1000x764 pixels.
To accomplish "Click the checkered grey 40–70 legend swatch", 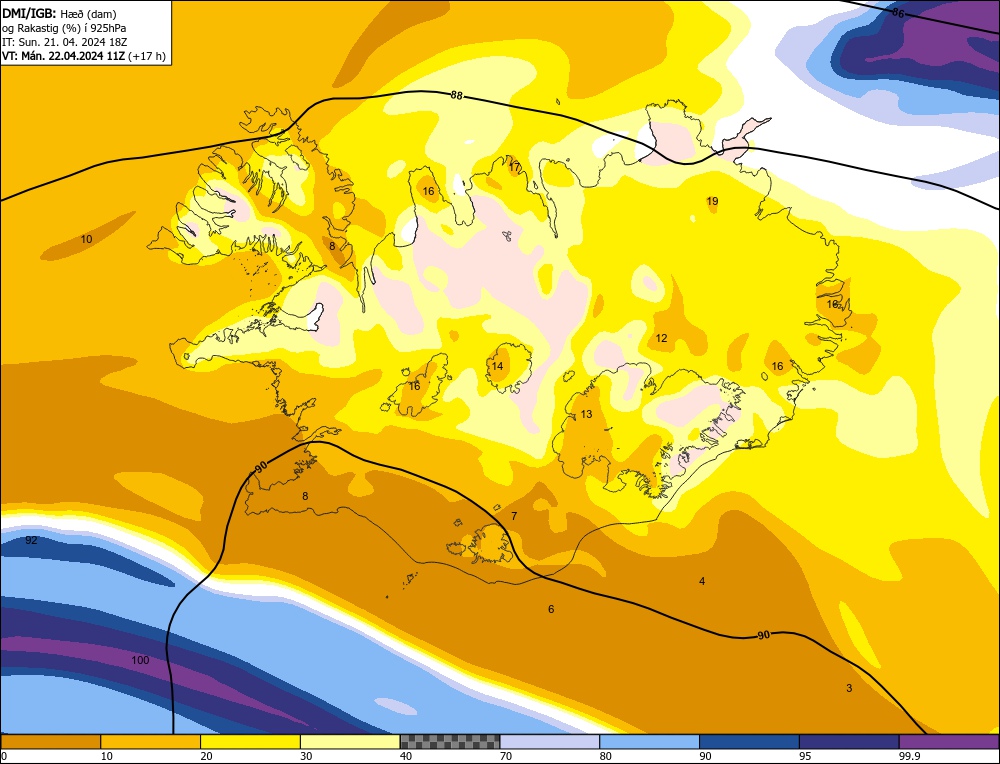I will coord(450,741).
